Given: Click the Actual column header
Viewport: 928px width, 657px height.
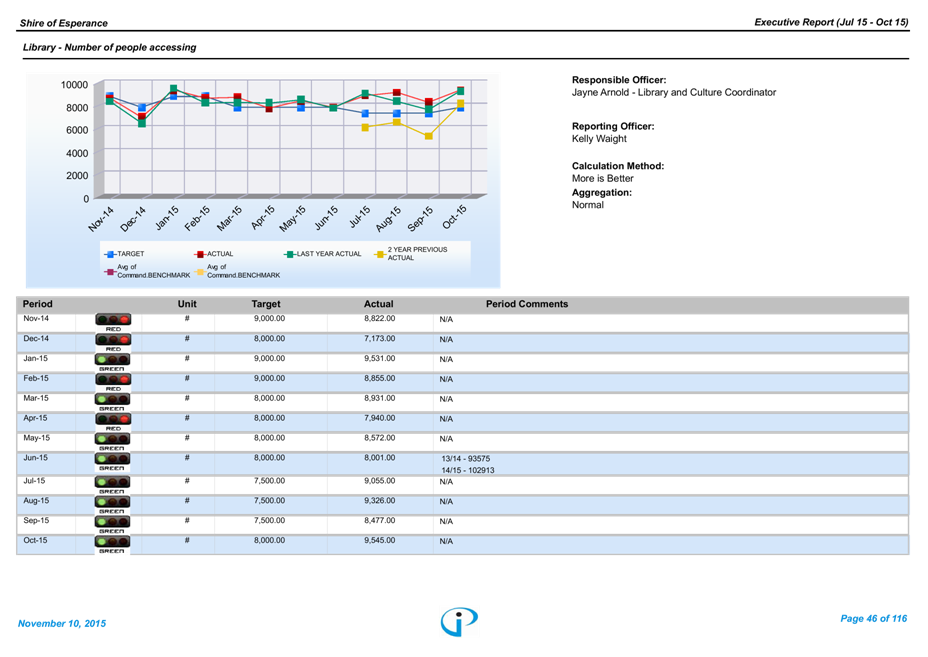Looking at the screenshot, I should pyautogui.click(x=378, y=304).
